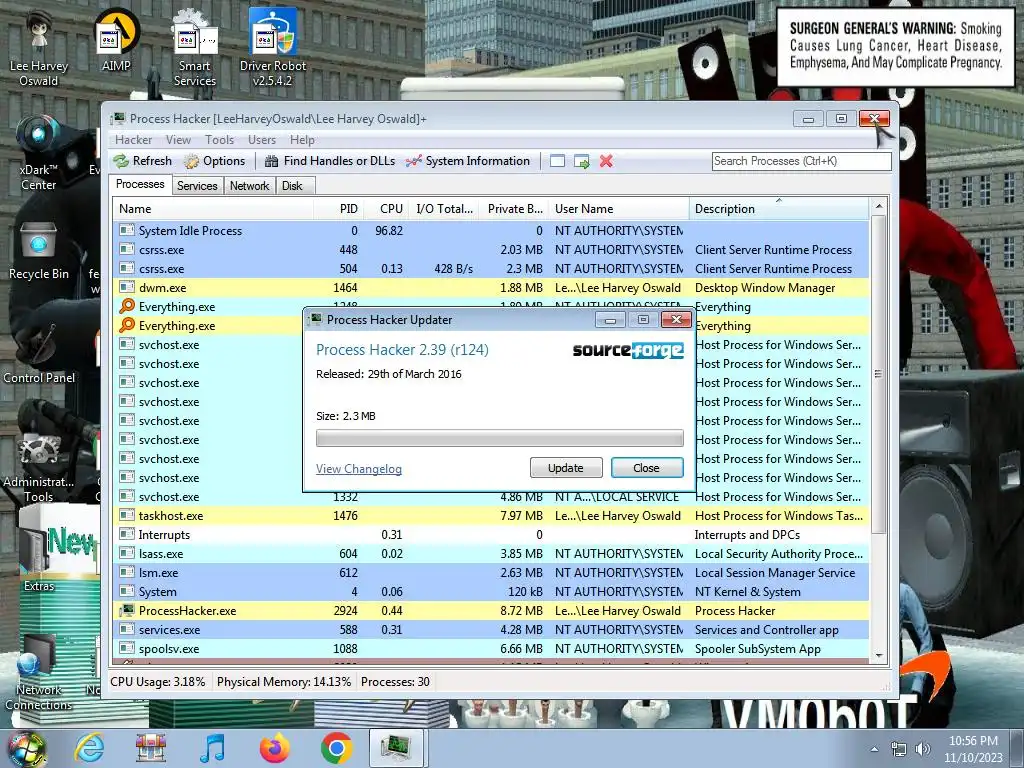
Task: Open the xDark Center desktop icon
Action: [x=38, y=153]
